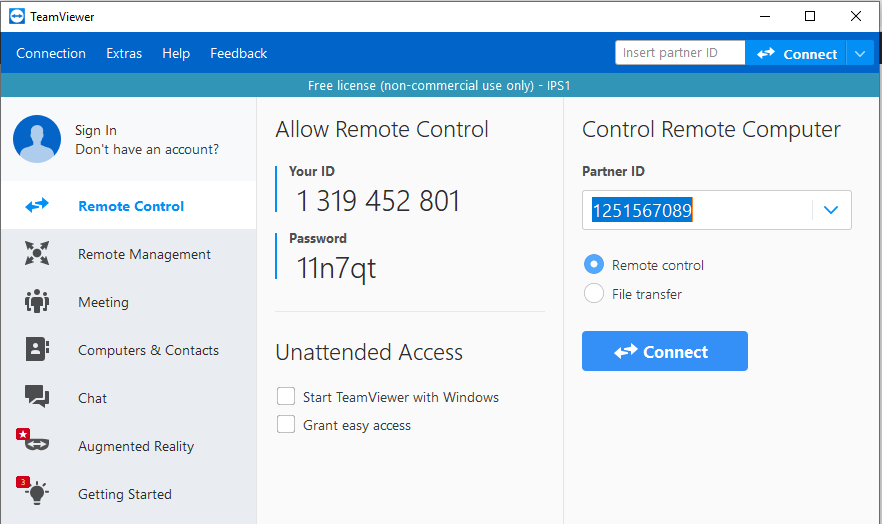The height and width of the screenshot is (524, 882).
Task: Click the Chat bubbles icon
Action: coord(37,396)
